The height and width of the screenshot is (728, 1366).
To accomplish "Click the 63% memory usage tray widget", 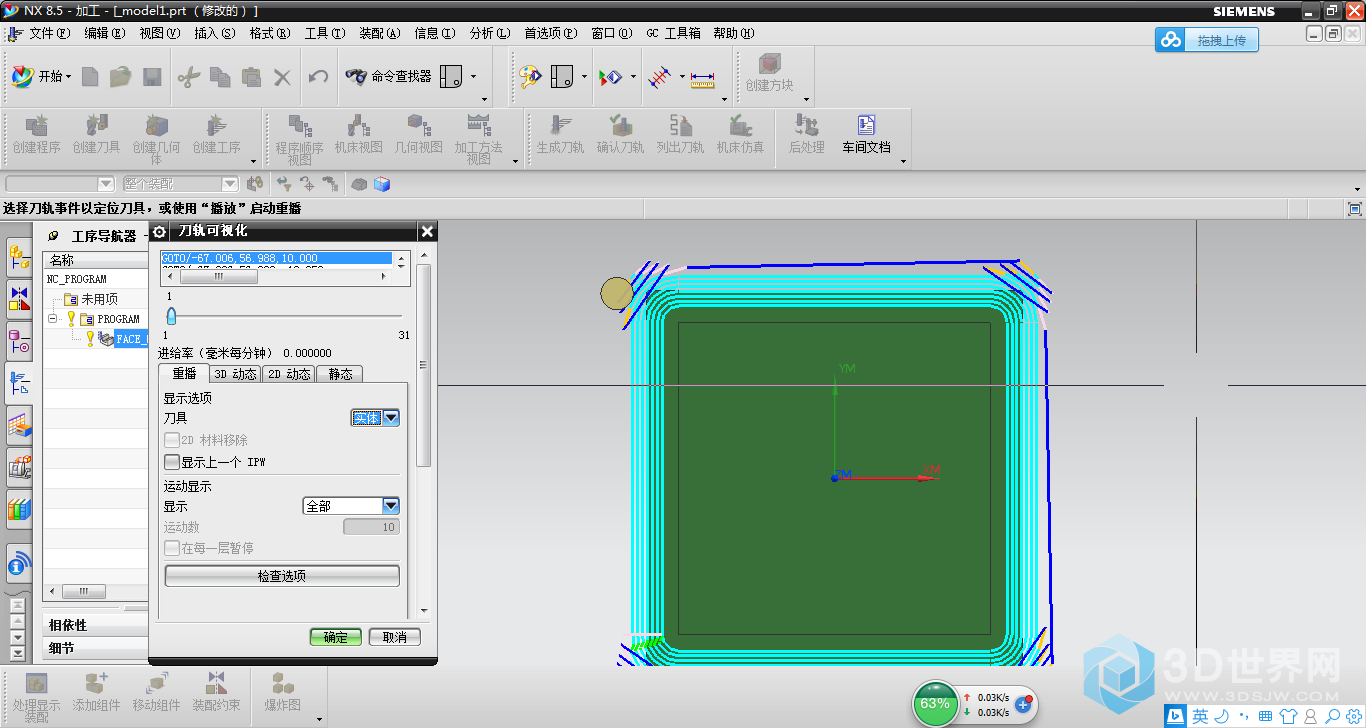I will coord(935,703).
